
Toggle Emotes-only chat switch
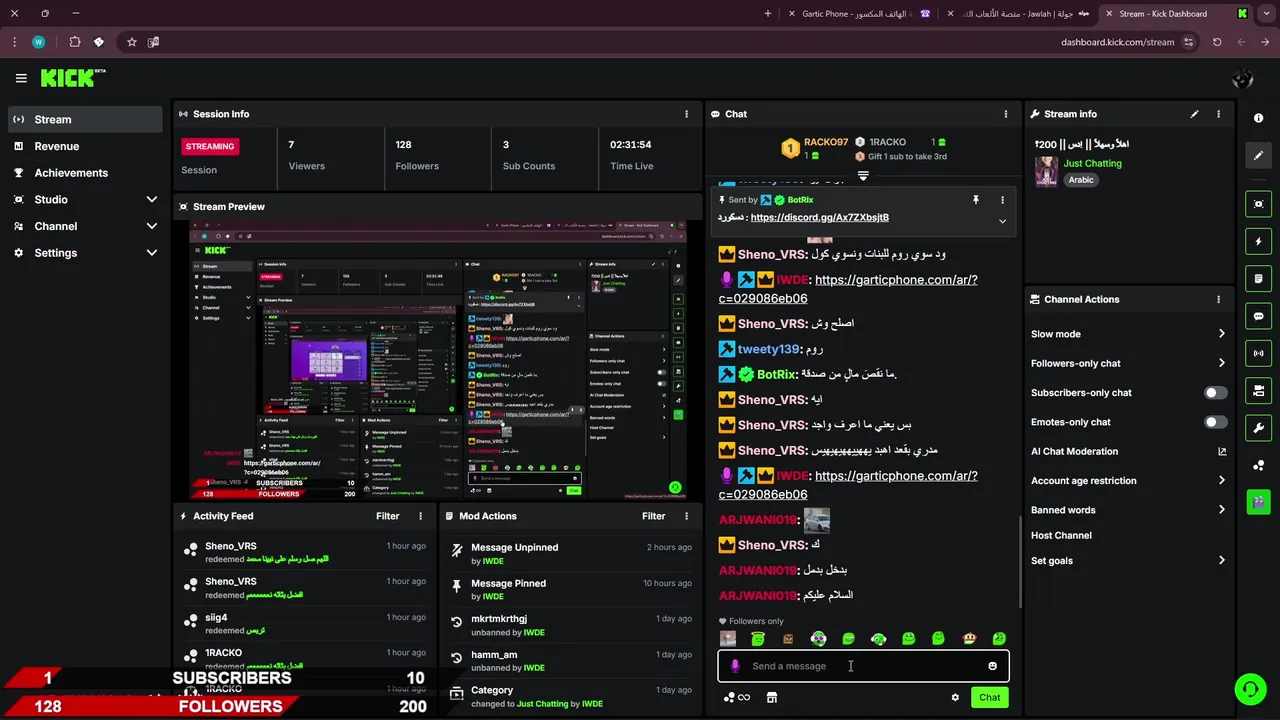pos(1215,422)
